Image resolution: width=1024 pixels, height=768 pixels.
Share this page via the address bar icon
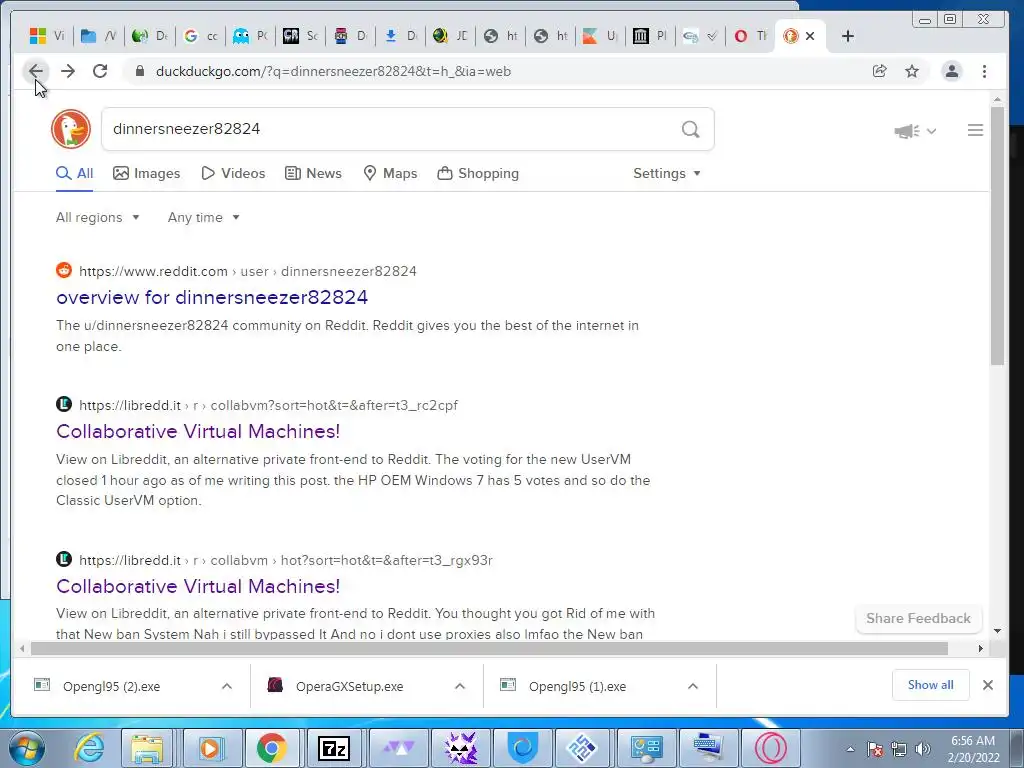pos(880,71)
